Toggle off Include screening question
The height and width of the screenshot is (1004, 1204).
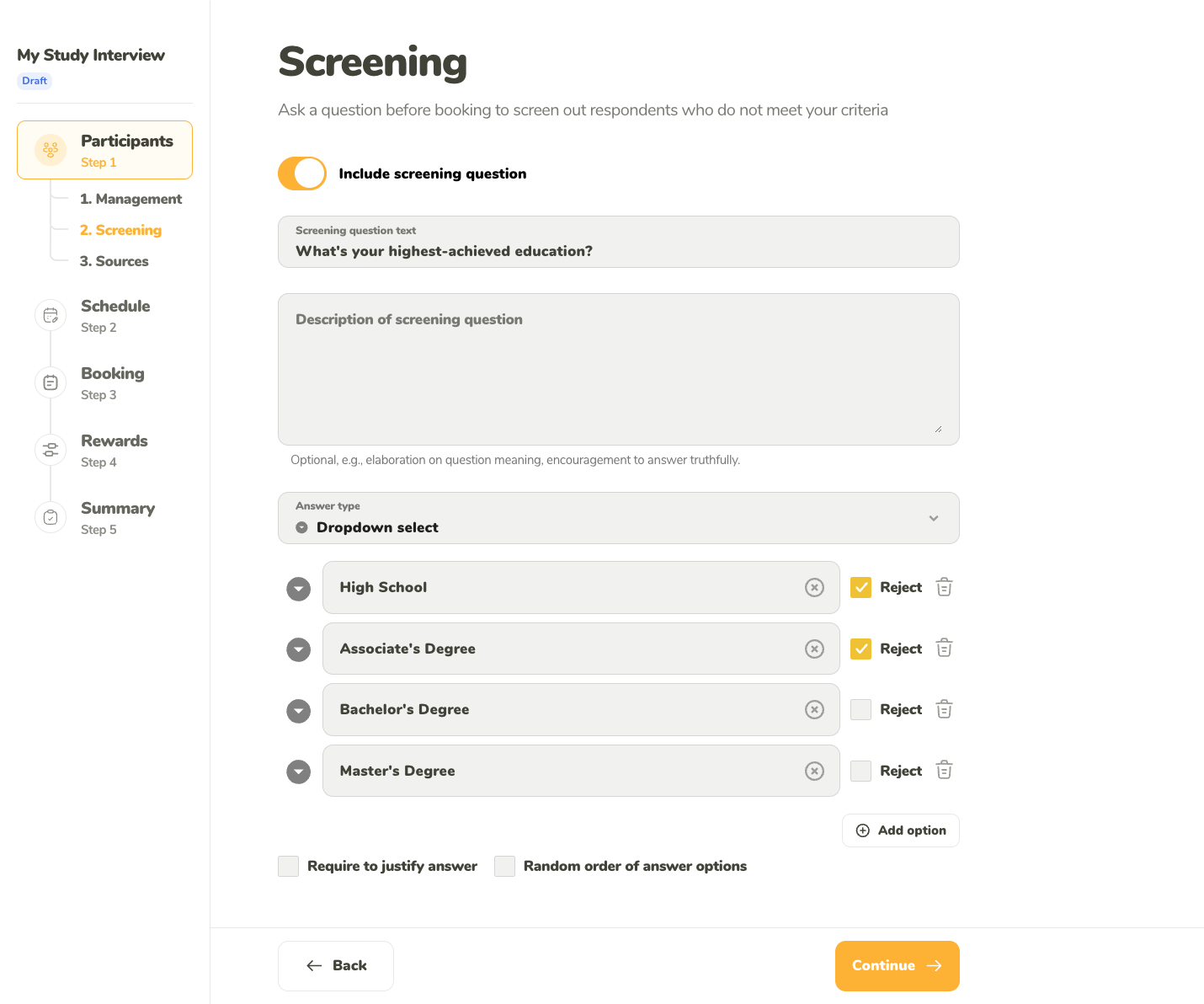click(x=302, y=174)
